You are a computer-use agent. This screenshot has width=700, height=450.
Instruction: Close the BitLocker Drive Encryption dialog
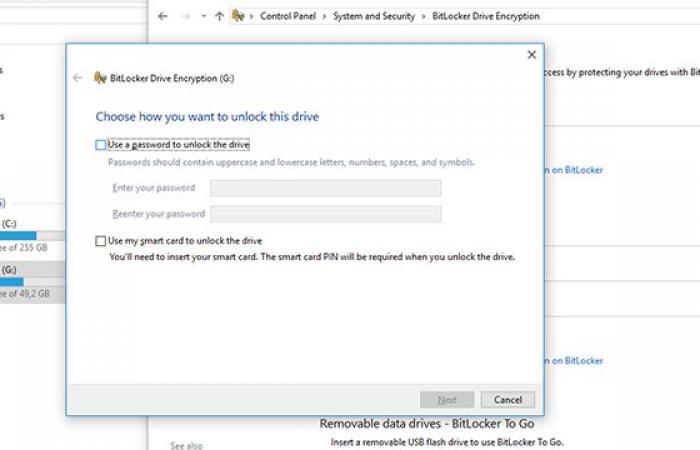(531, 55)
